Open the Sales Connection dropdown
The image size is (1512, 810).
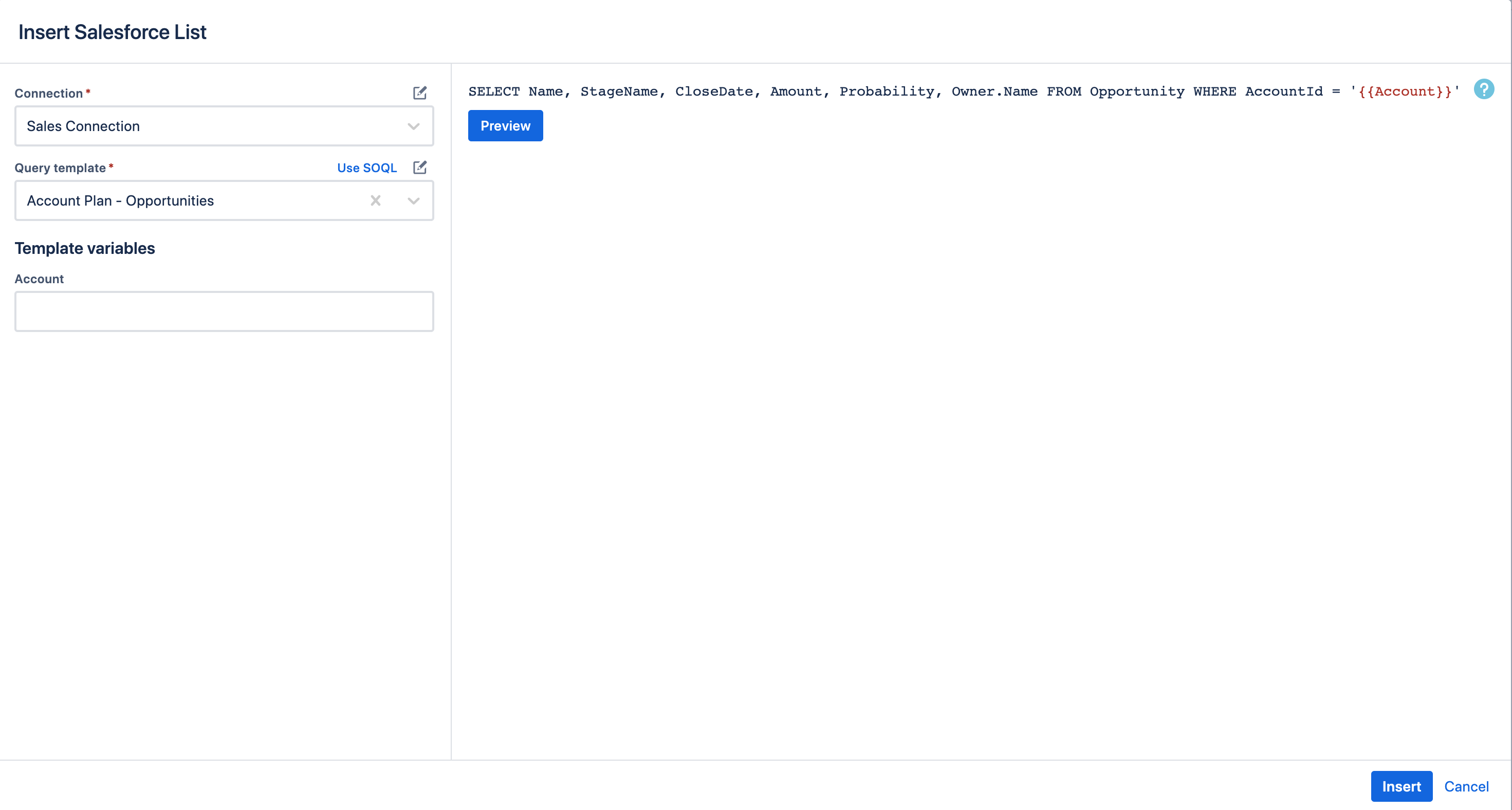[211, 126]
